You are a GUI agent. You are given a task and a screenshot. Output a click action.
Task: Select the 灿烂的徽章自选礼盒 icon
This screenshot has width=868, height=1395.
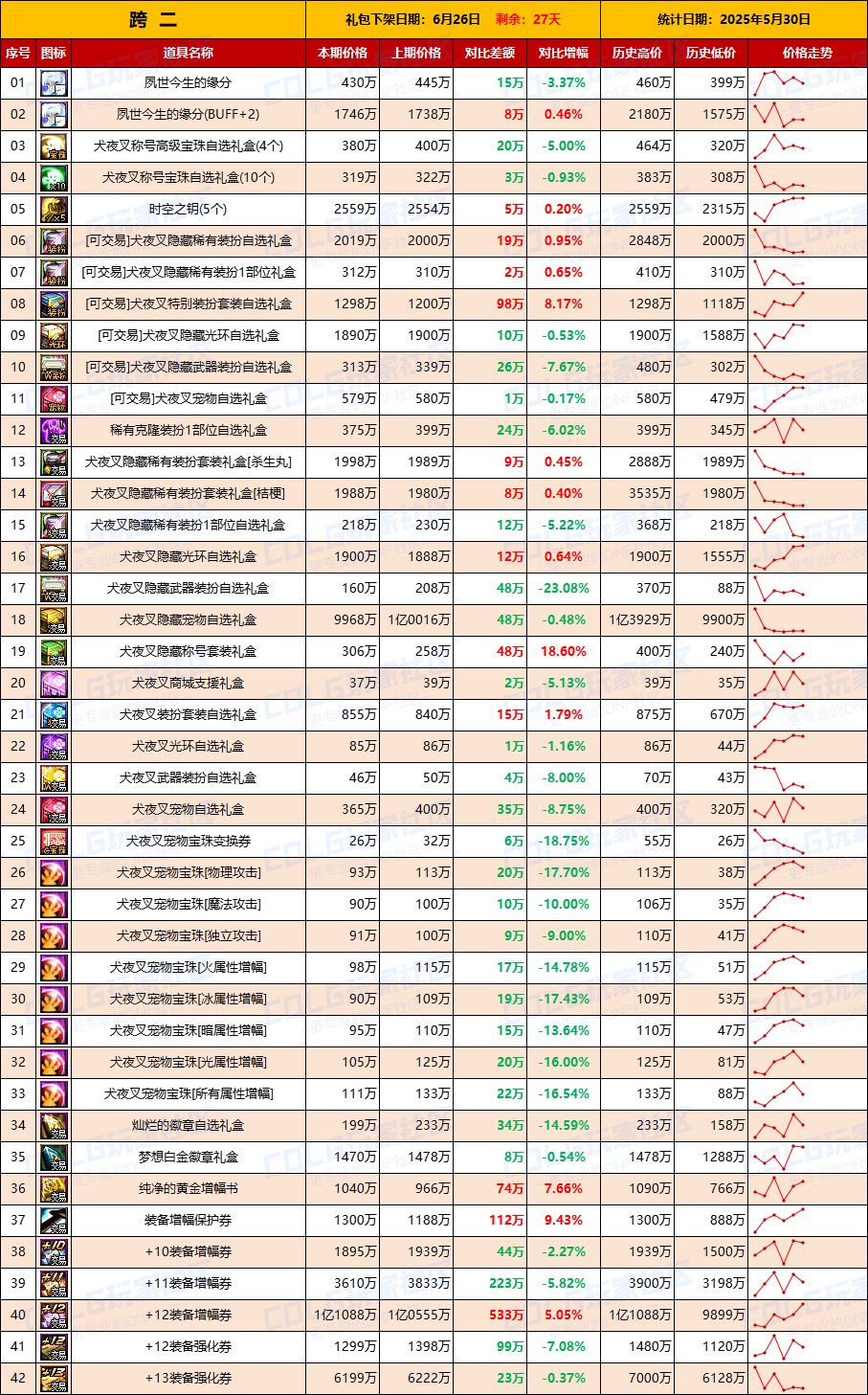[54, 1126]
